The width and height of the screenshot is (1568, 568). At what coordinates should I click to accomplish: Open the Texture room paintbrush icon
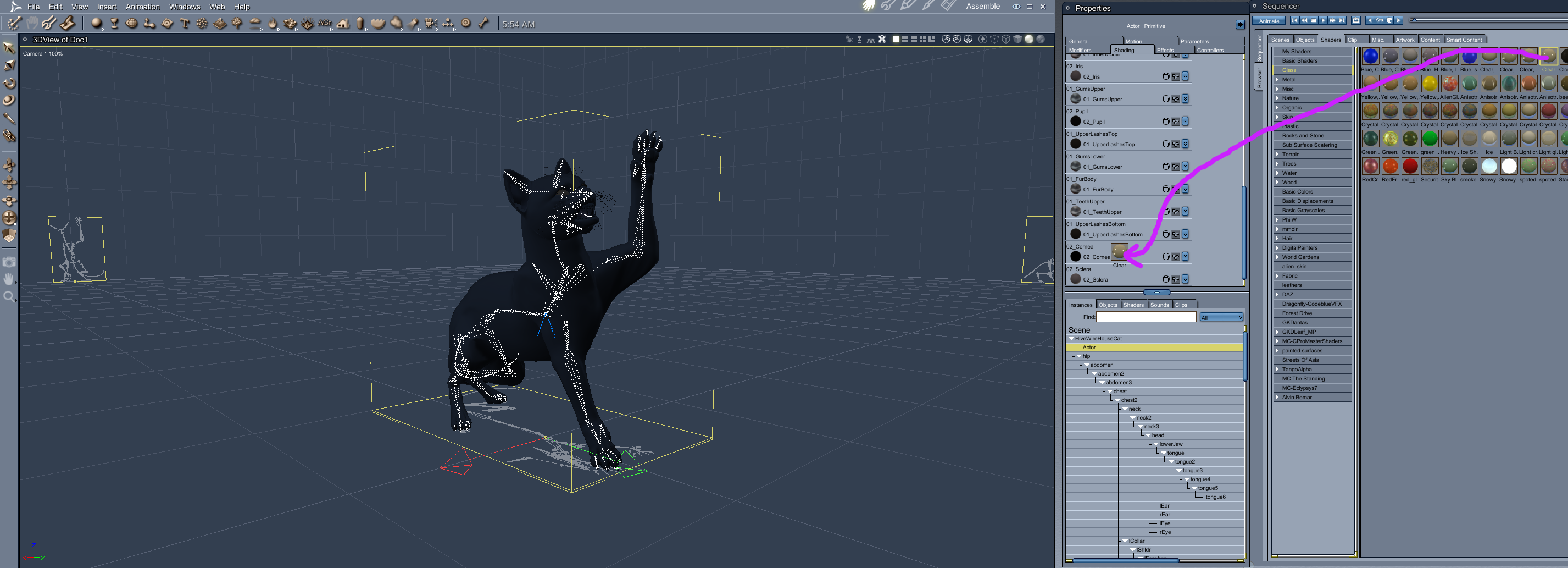coord(928,6)
